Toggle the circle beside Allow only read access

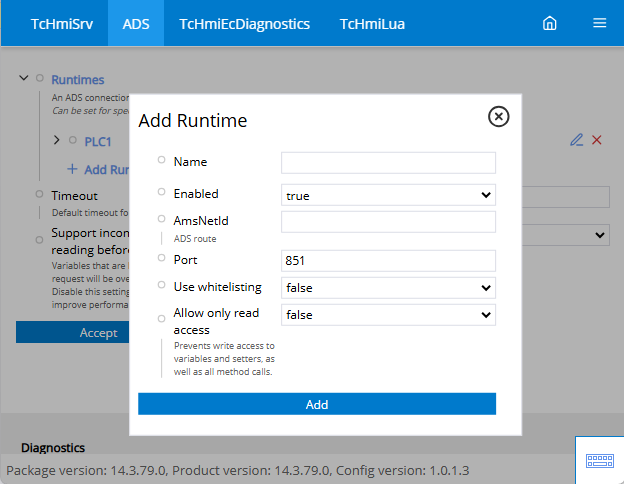click(161, 318)
